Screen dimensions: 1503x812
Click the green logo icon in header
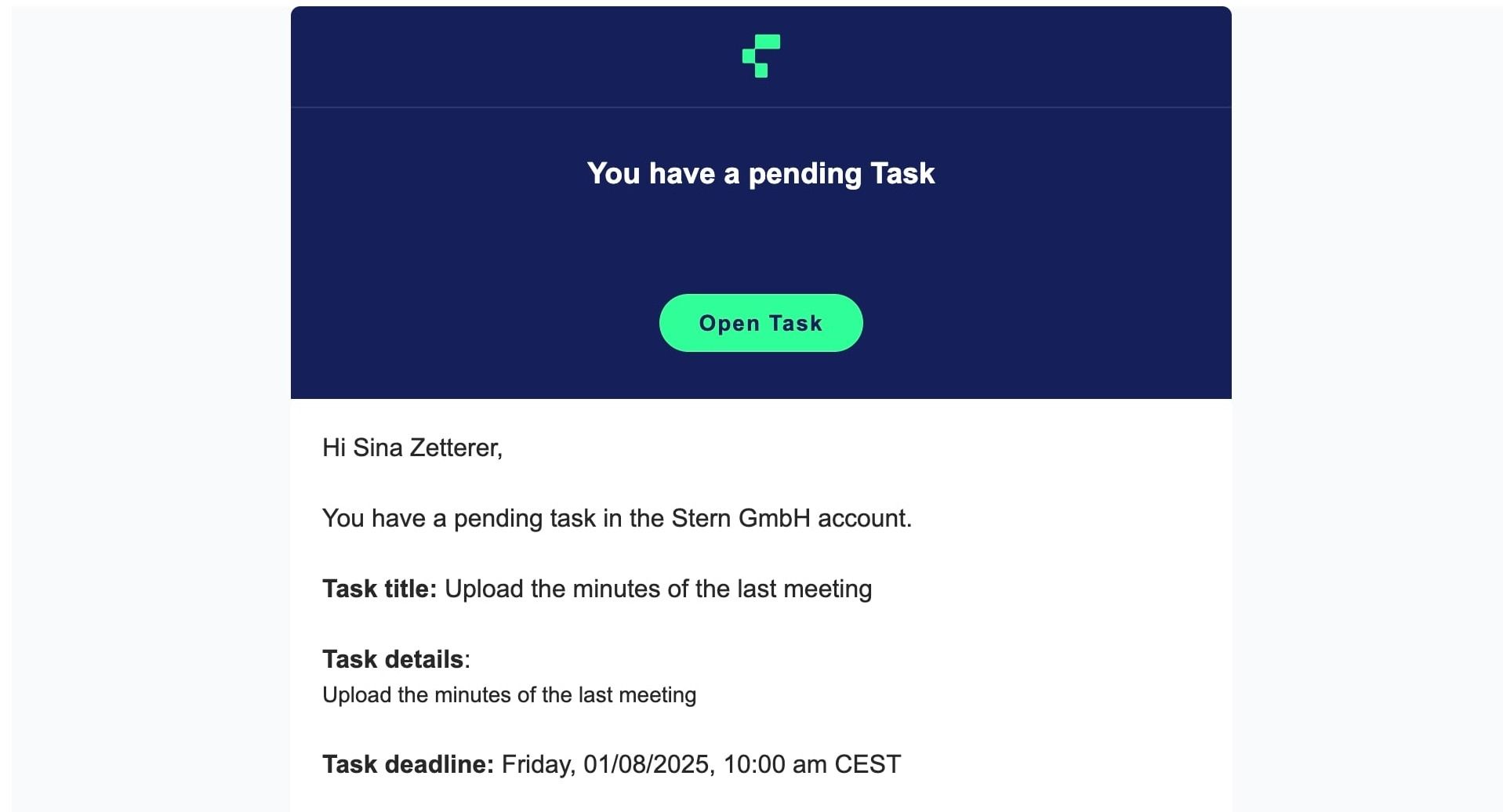[x=761, y=56]
